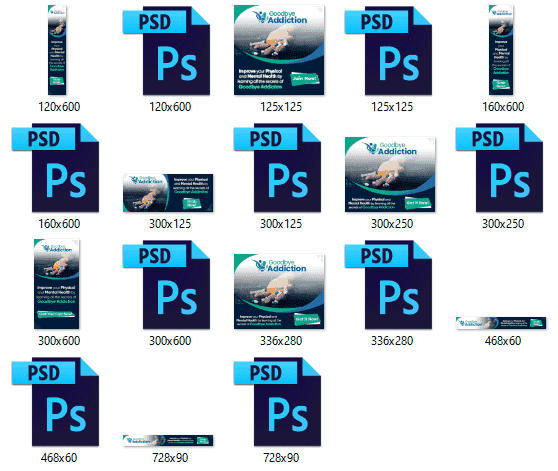Select the 300x125 PSD file icon
558x471 pixels.
pyautogui.click(x=277, y=168)
